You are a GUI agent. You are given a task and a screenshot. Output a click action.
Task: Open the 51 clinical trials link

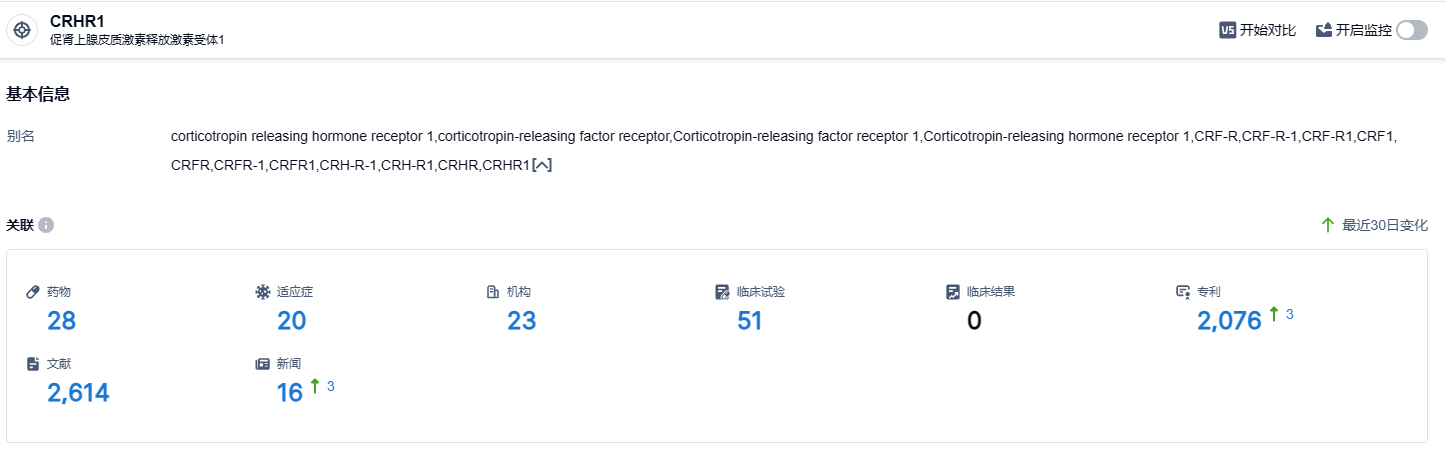(x=750, y=321)
